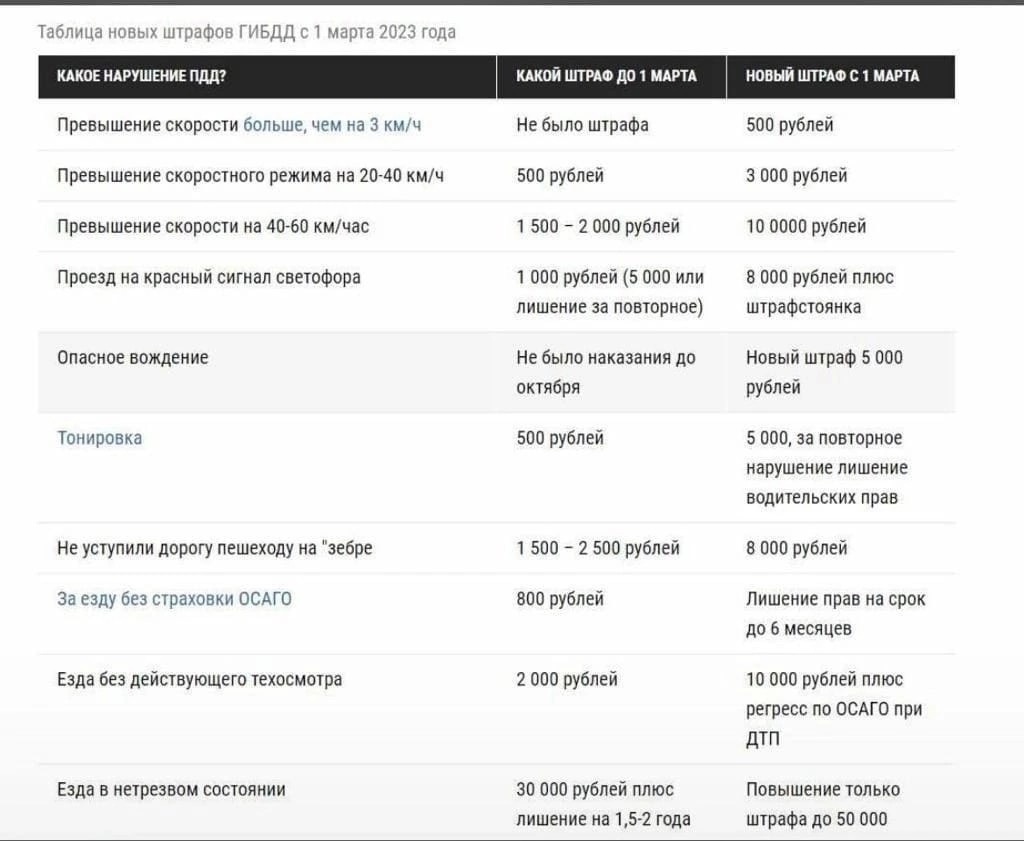
Task: Select the "800 рублей" old fine cell
Action: pos(560,599)
